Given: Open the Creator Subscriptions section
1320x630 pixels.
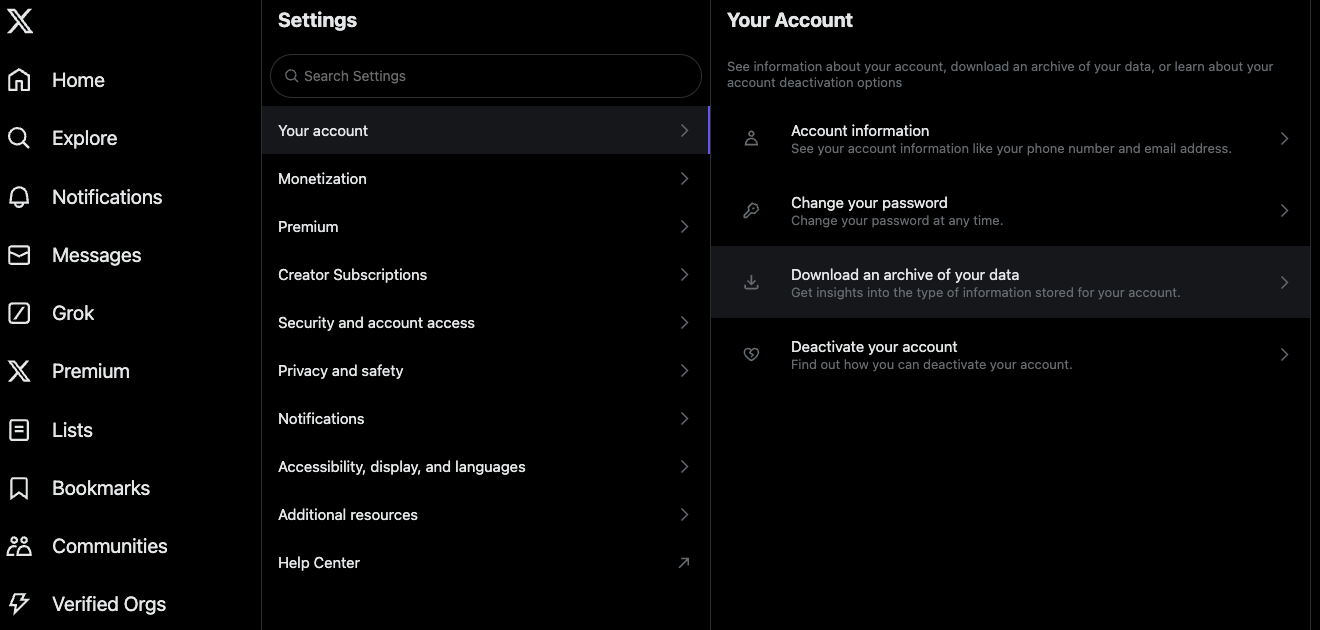Looking at the screenshot, I should 484,274.
